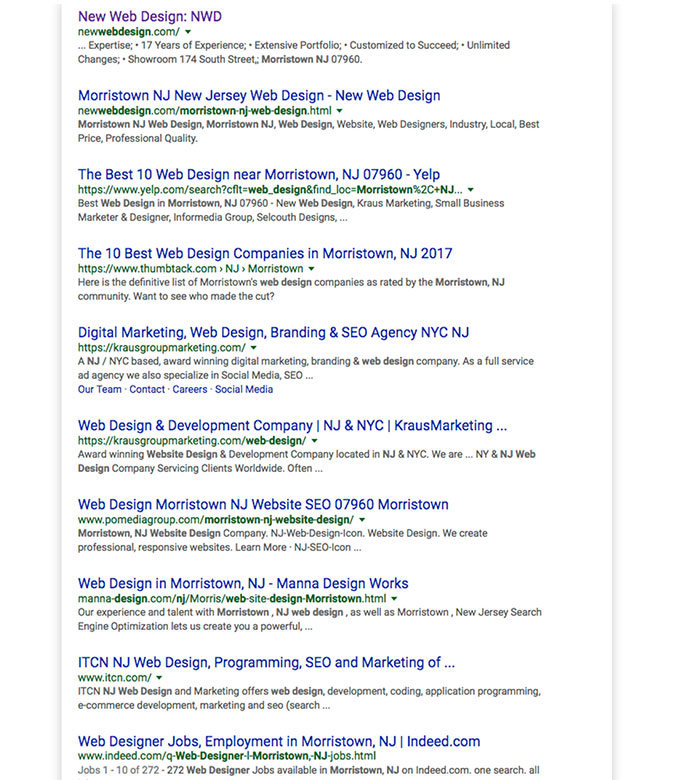Follow the Contact sitelink

click(147, 390)
